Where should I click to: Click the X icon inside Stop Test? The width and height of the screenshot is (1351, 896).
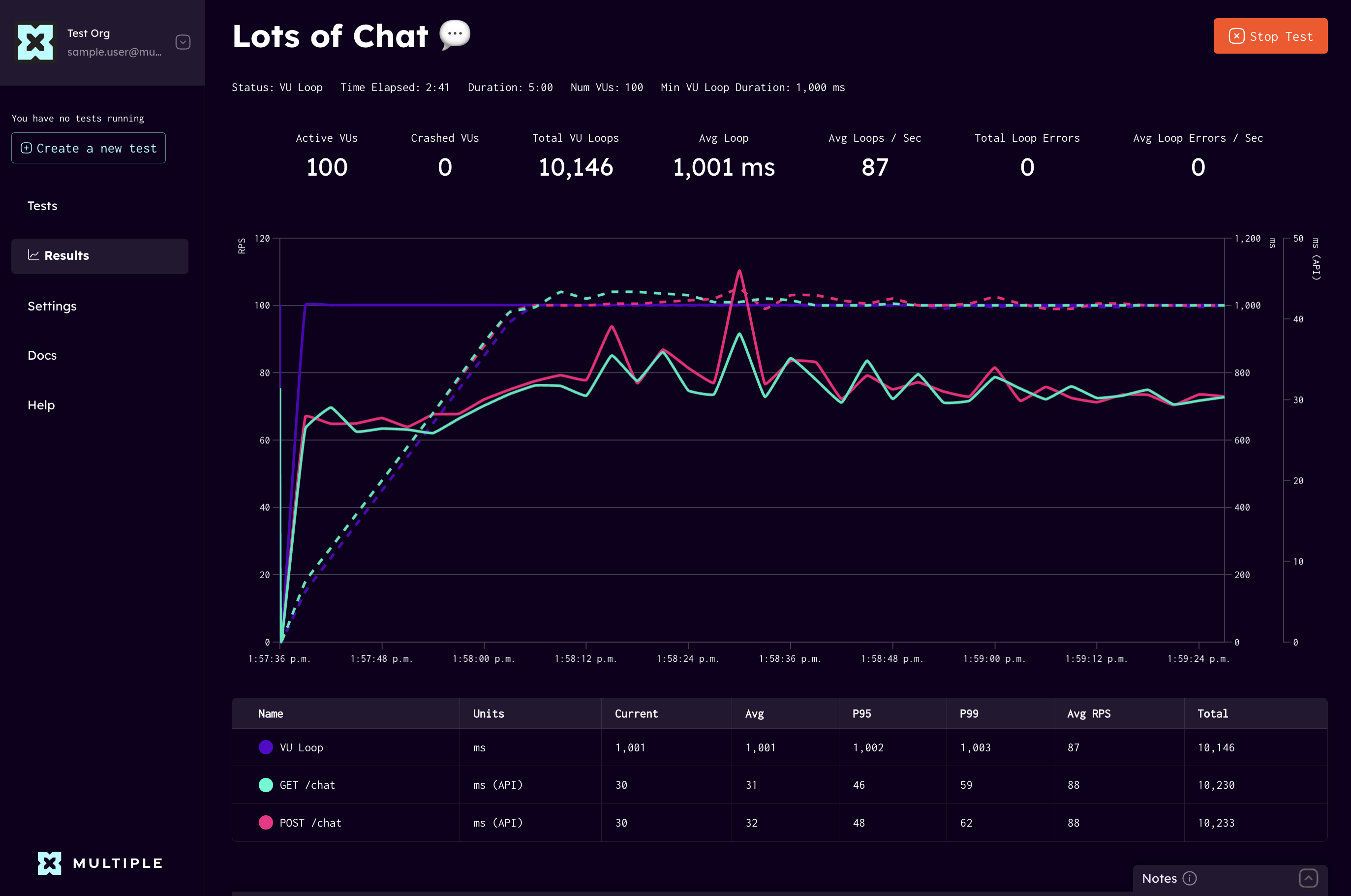point(1236,36)
